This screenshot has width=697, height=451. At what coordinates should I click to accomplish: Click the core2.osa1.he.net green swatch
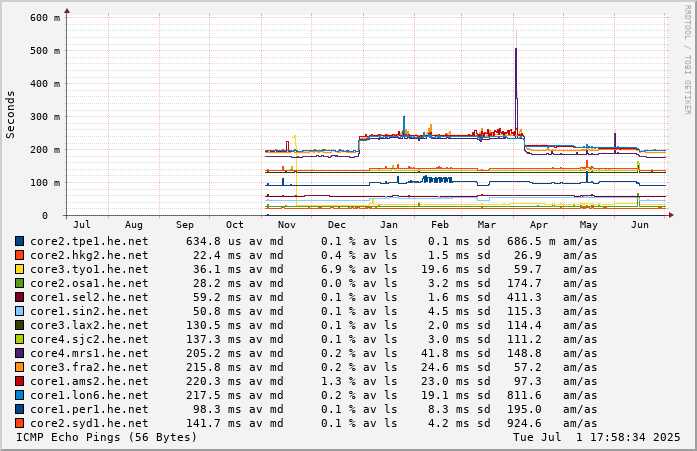pyautogui.click(x=20, y=283)
